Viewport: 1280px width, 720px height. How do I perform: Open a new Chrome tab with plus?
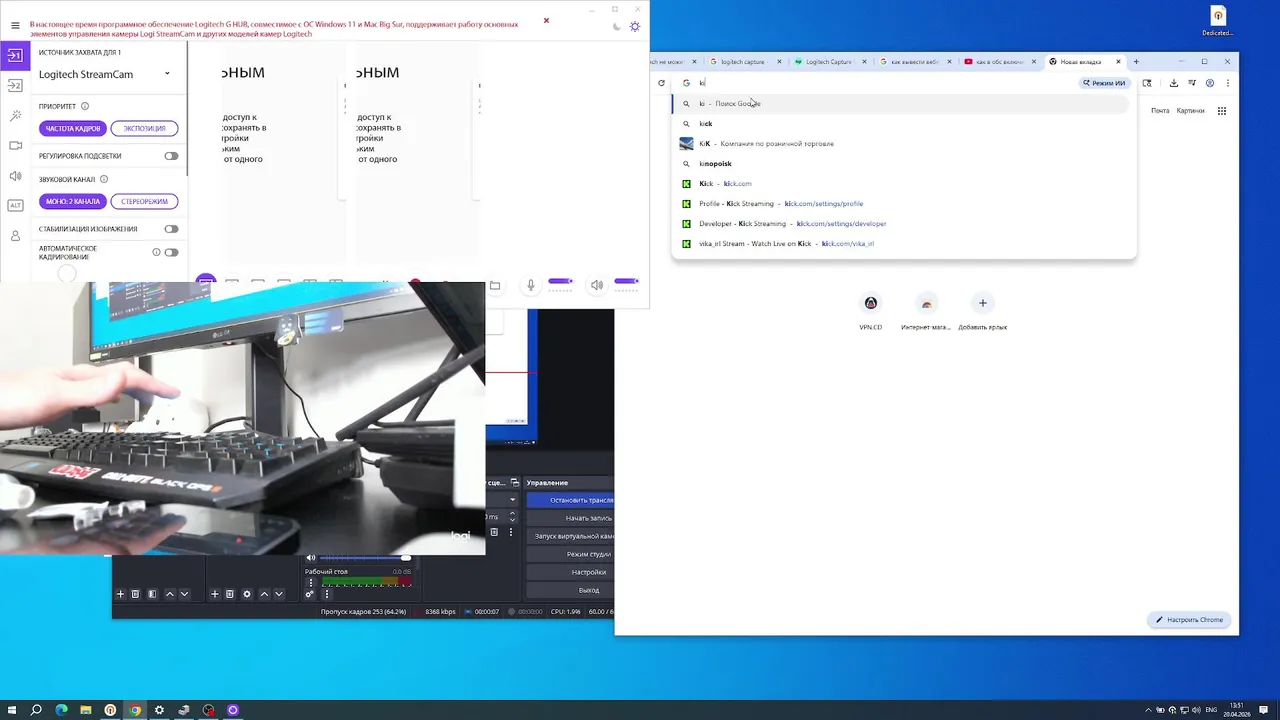click(1136, 62)
